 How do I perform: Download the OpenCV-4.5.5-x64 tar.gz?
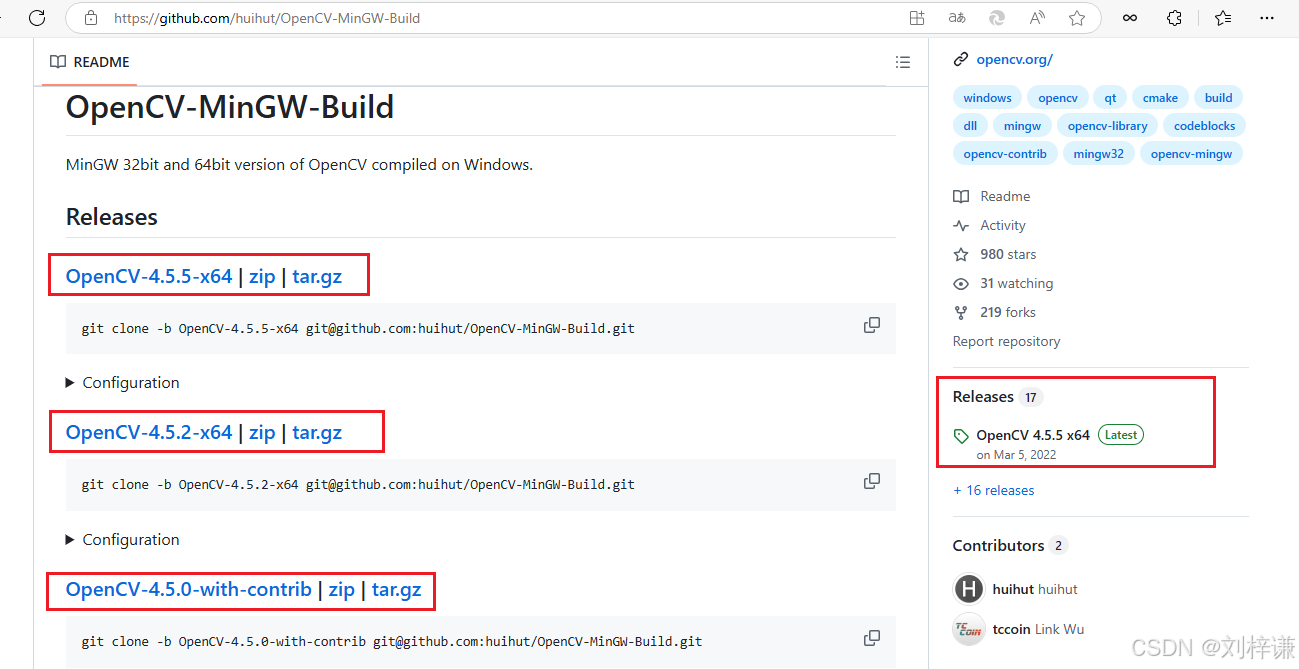[317, 276]
